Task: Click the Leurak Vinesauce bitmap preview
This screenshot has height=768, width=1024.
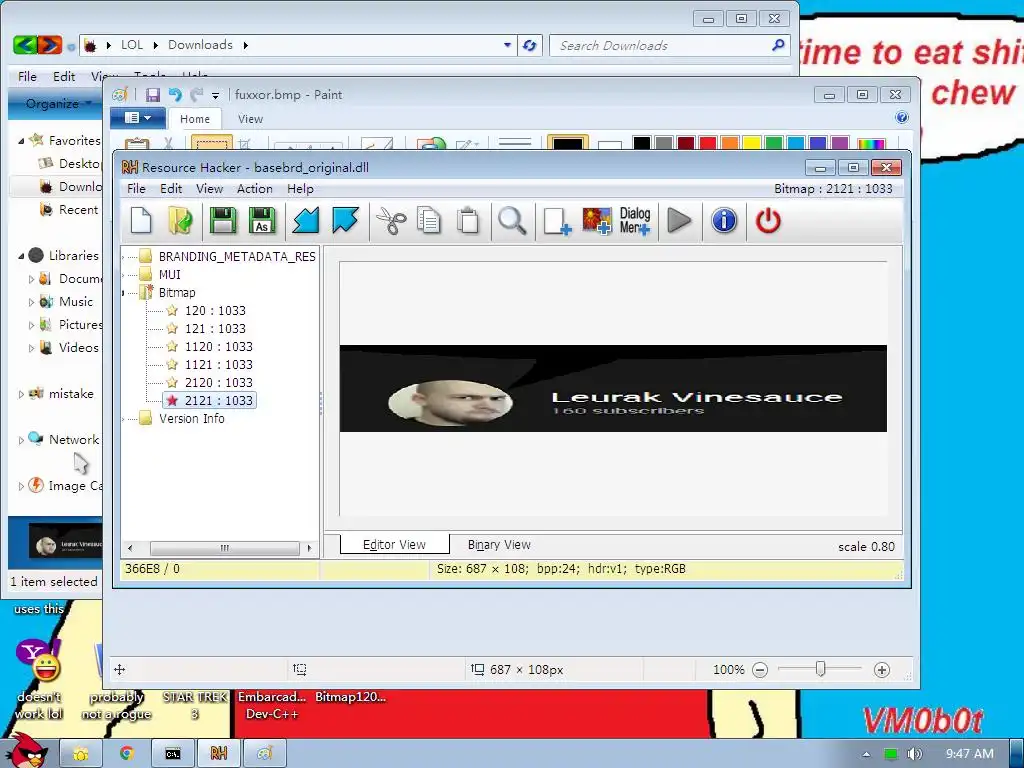Action: pyautogui.click(x=613, y=389)
